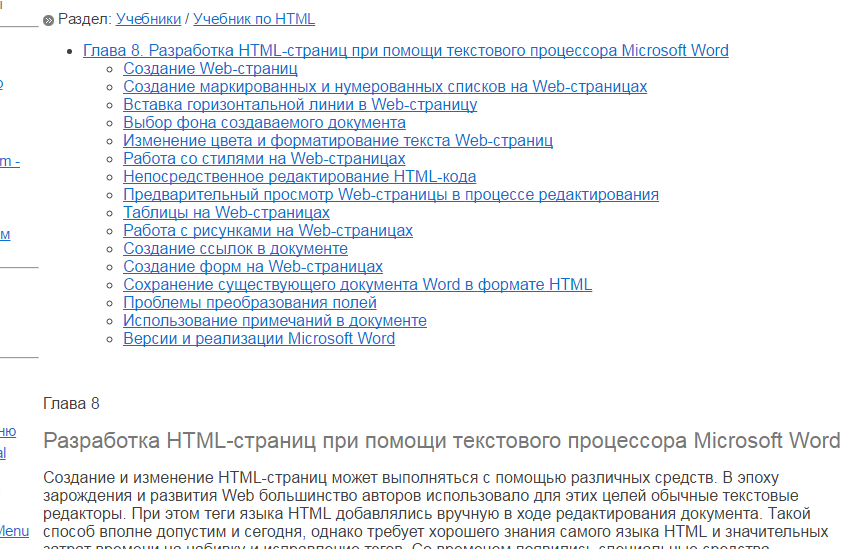
Task: Click the Глава 8 label text
Action: 72,404
